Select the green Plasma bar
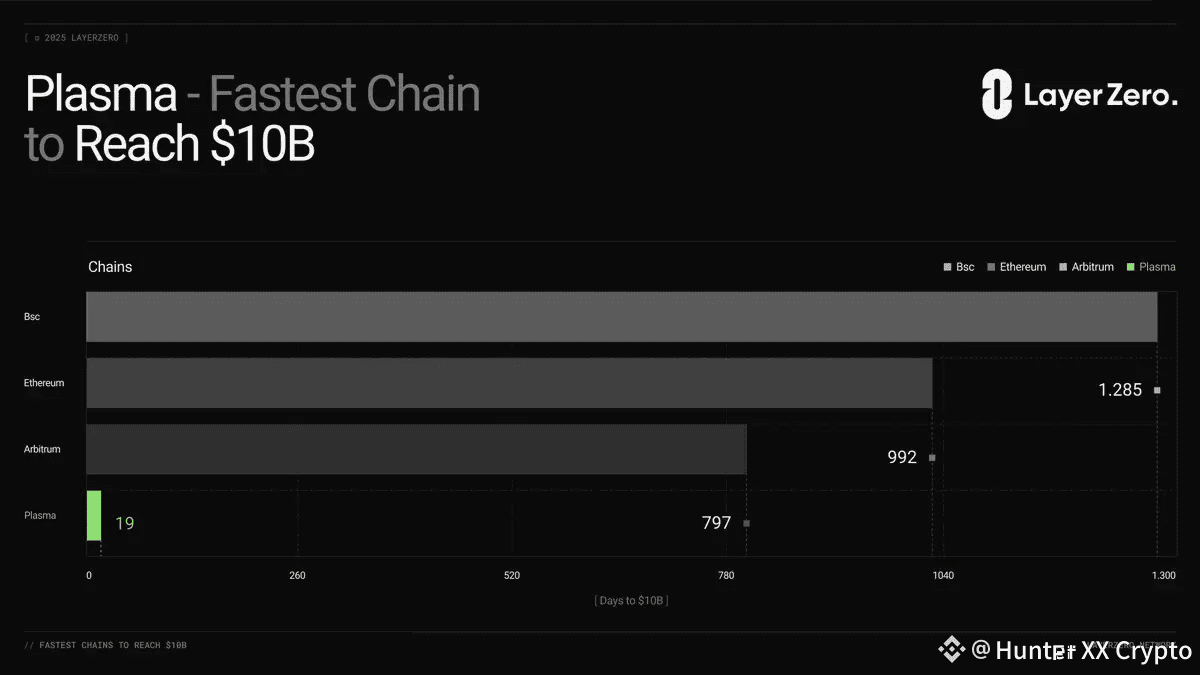The width and height of the screenshot is (1200, 675). click(x=94, y=515)
